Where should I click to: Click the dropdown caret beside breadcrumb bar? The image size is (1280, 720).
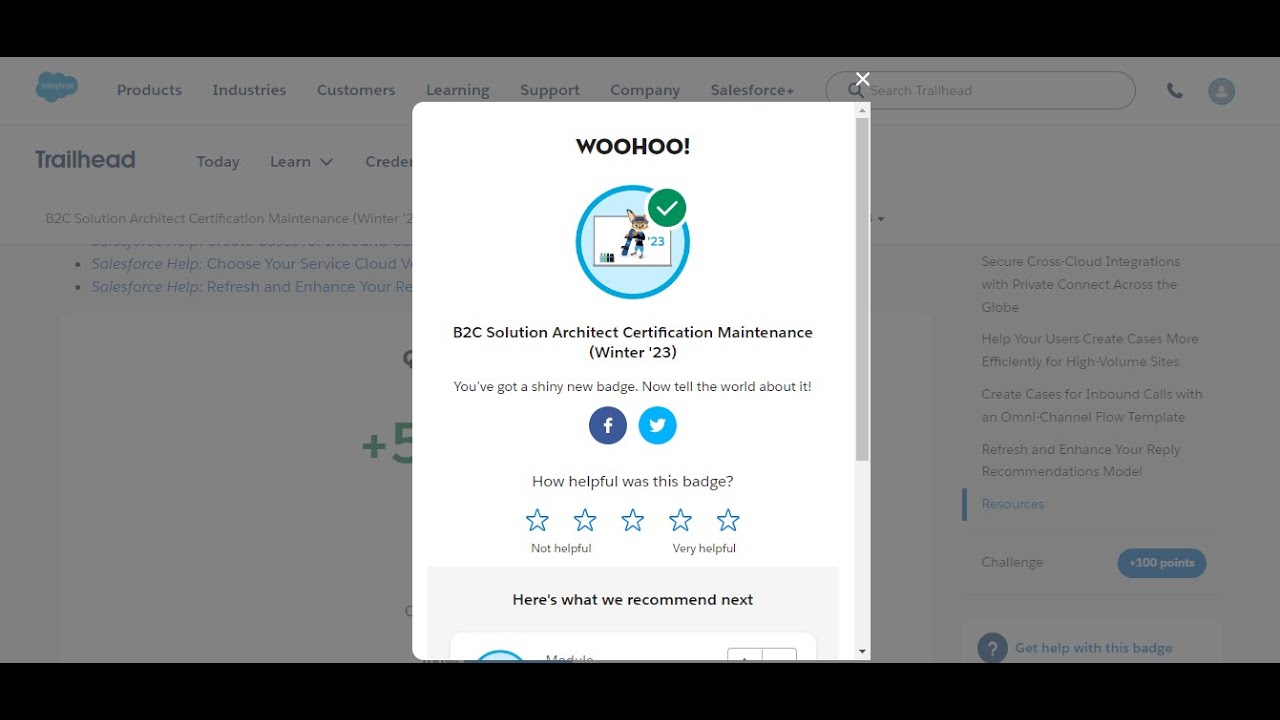point(880,219)
